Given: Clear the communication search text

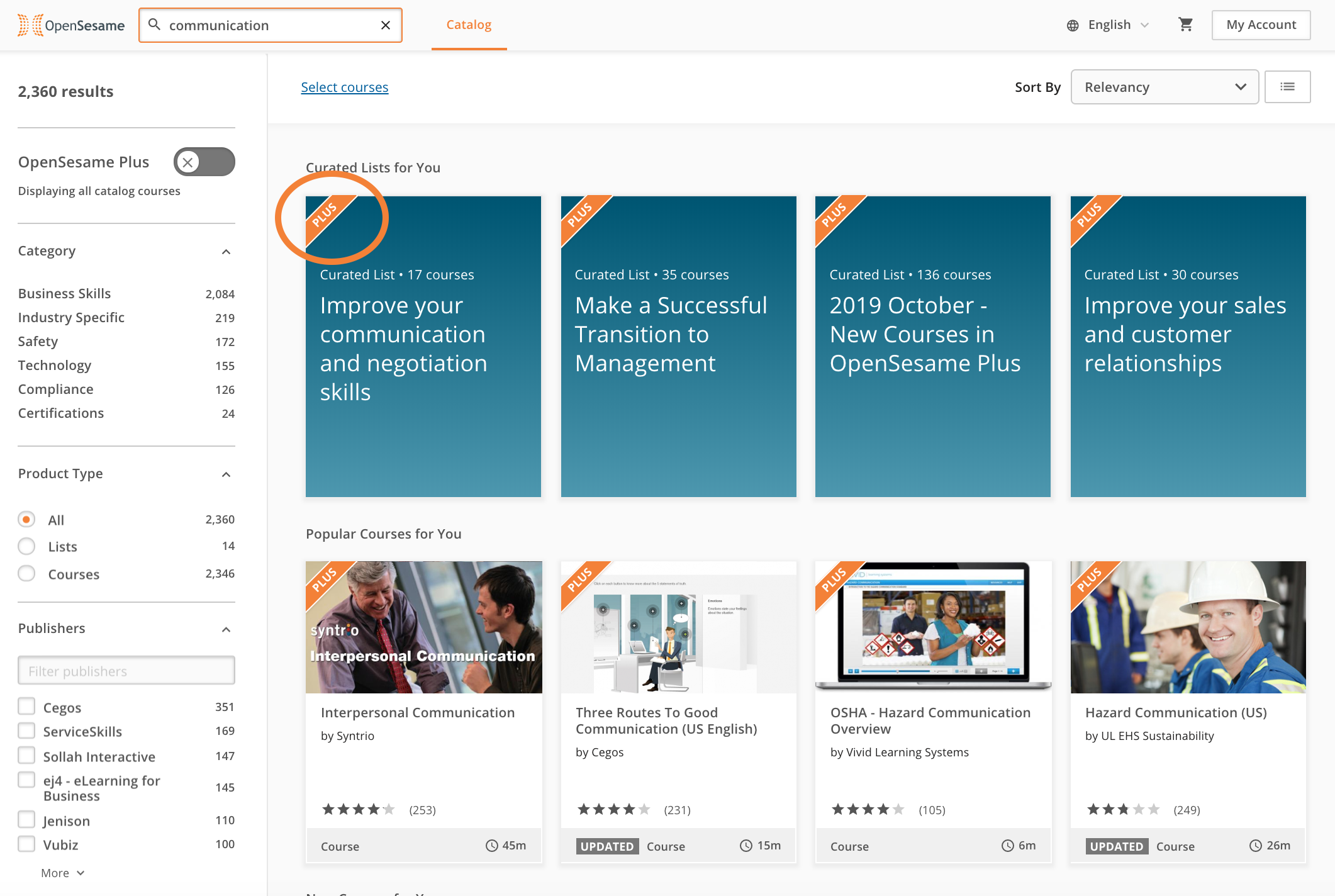Looking at the screenshot, I should pos(386,25).
